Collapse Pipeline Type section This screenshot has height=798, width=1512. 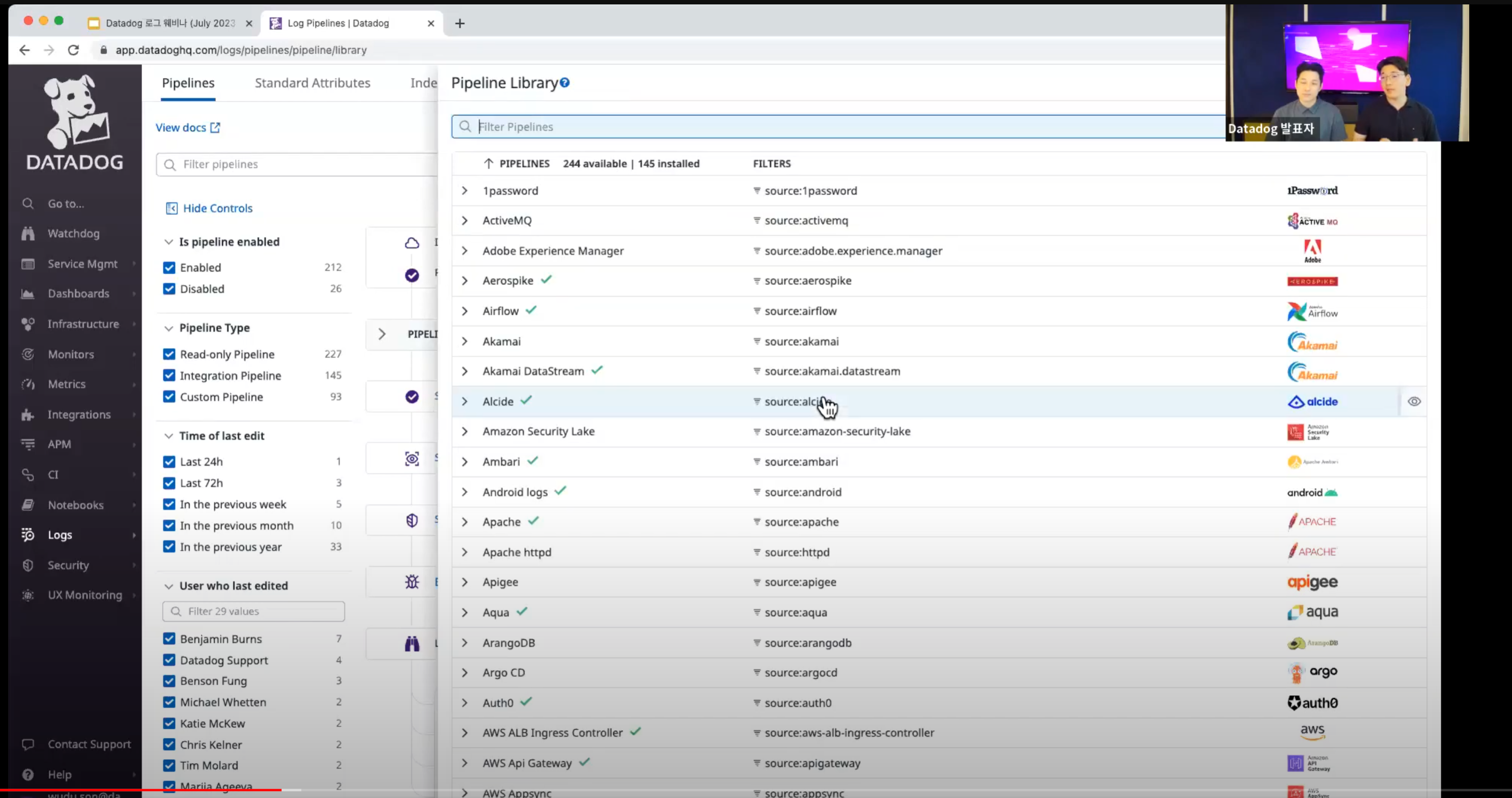169,328
